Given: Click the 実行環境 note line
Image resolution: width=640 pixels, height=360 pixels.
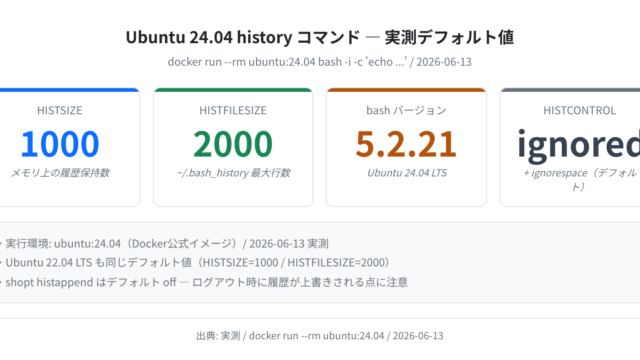Looking at the screenshot, I should [x=167, y=244].
